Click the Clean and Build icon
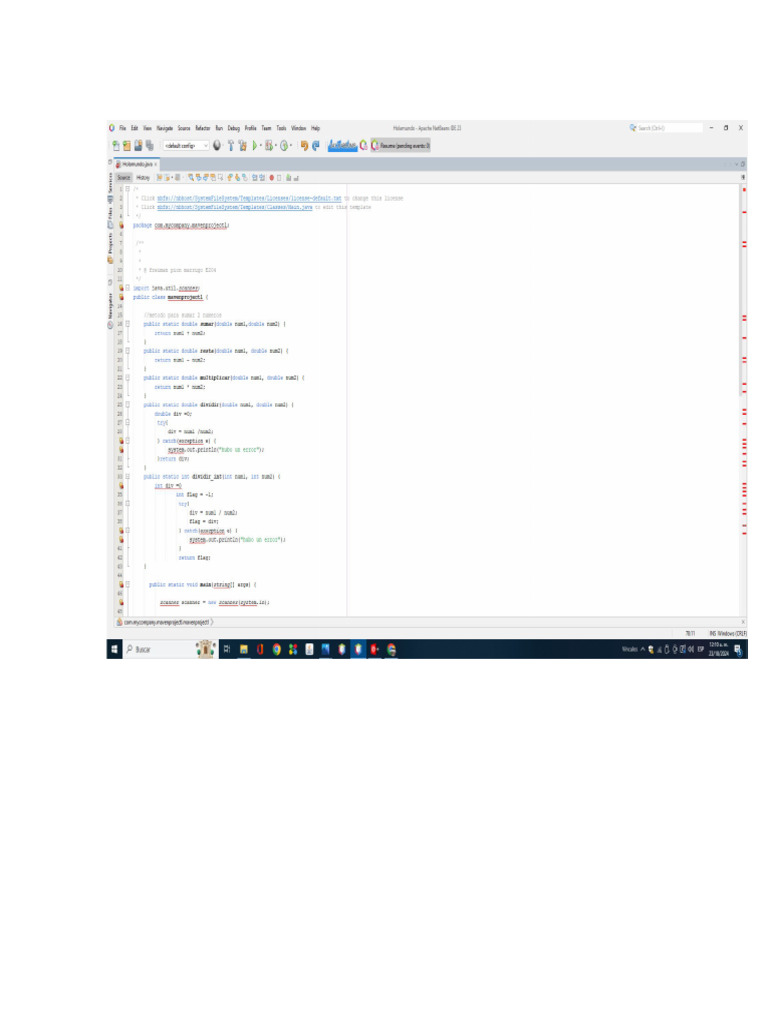 (x=242, y=145)
